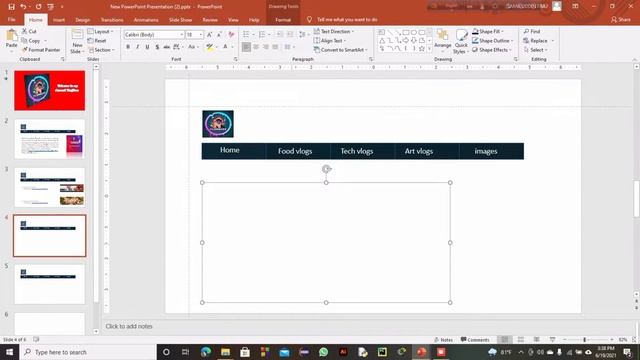This screenshot has width=640, height=360.
Task: Click the Redo/Repeat icon
Action: tap(38, 7)
